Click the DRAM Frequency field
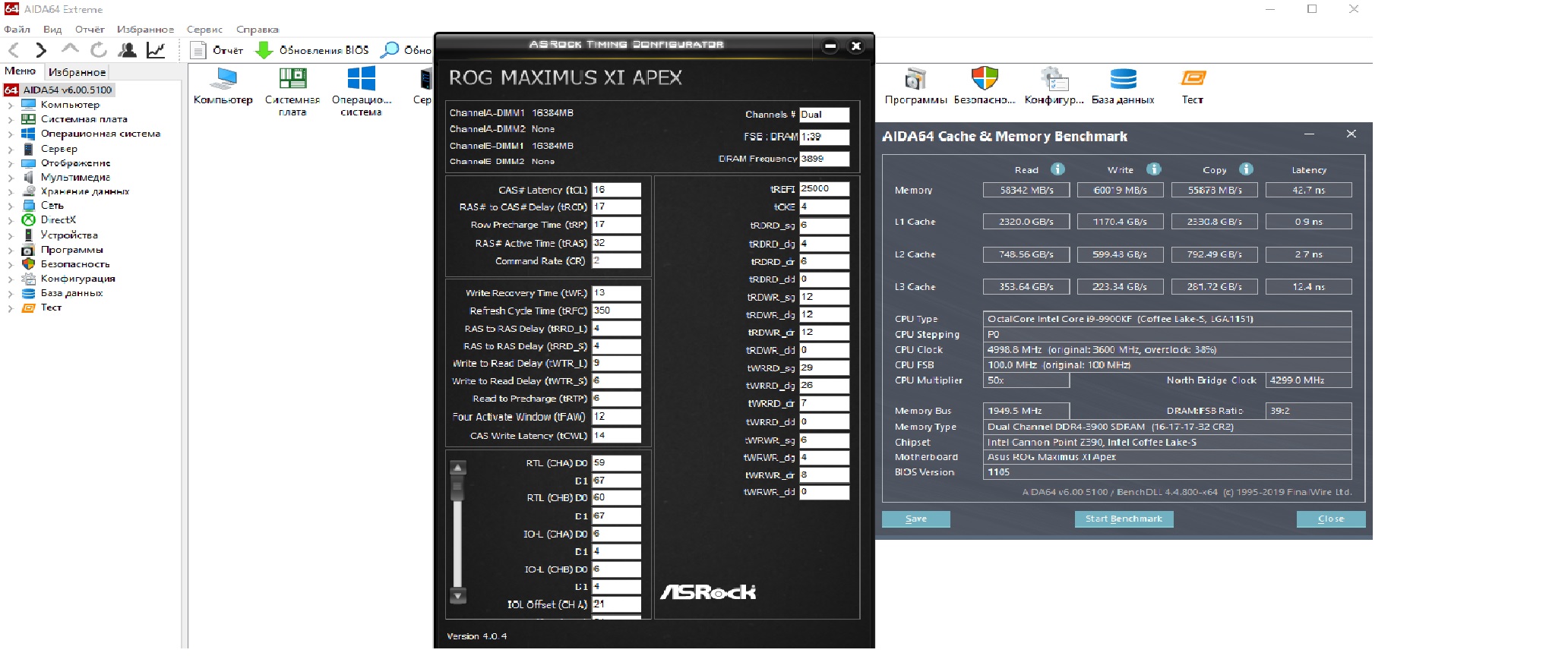This screenshot has height=656, width=1568. click(824, 159)
